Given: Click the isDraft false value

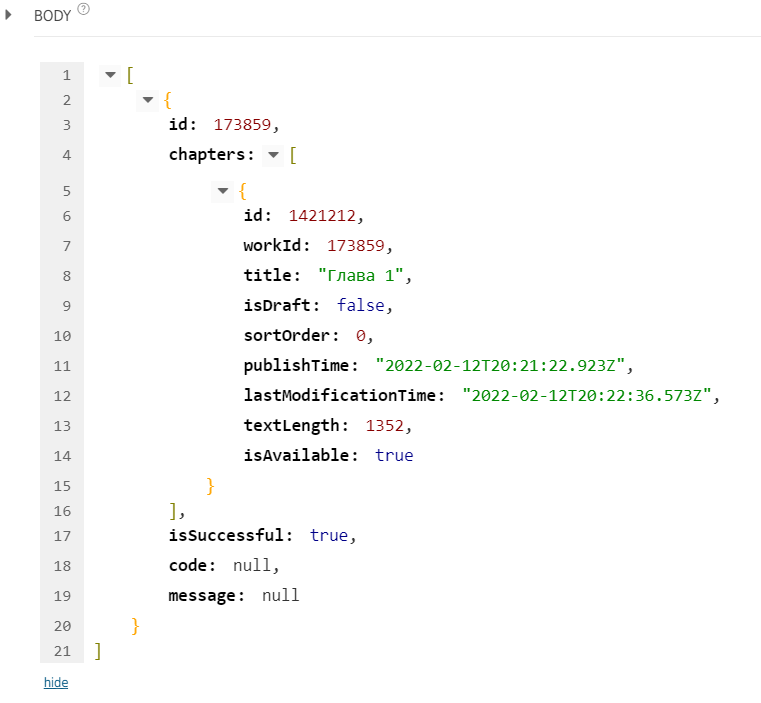Looking at the screenshot, I should click(x=358, y=305).
